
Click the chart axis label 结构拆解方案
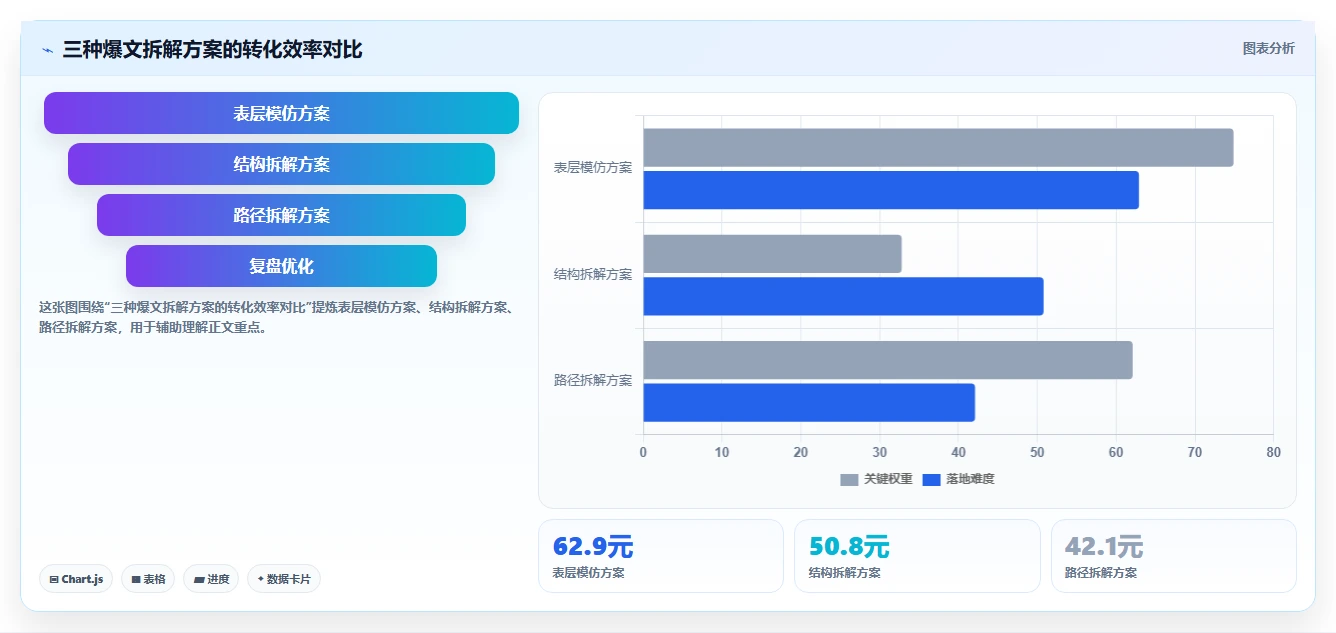tap(593, 274)
